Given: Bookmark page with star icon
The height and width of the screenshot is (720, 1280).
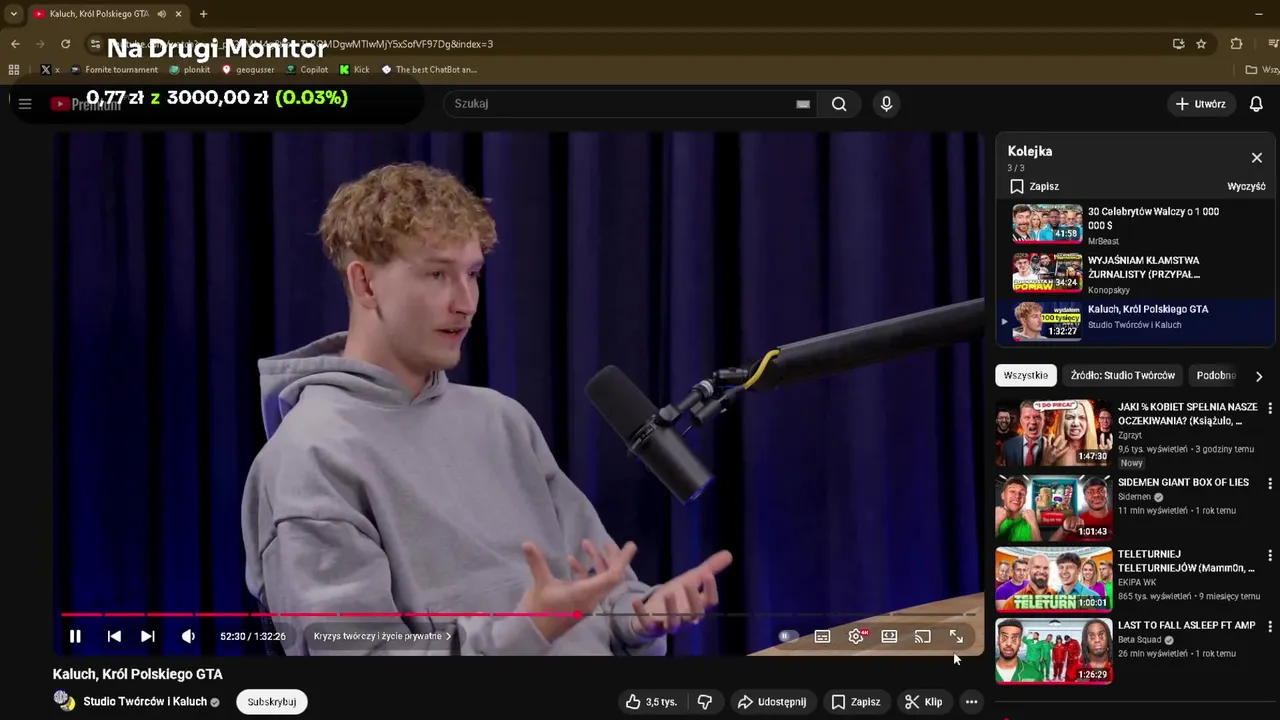Looking at the screenshot, I should (1201, 44).
